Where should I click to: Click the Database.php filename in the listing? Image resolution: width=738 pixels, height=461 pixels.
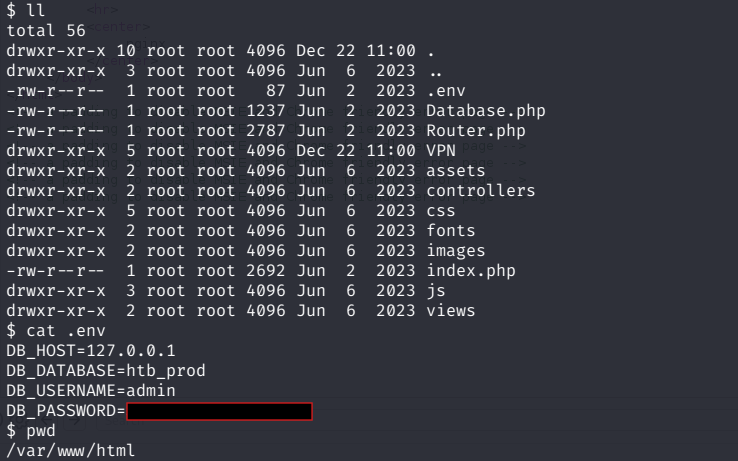485,110
